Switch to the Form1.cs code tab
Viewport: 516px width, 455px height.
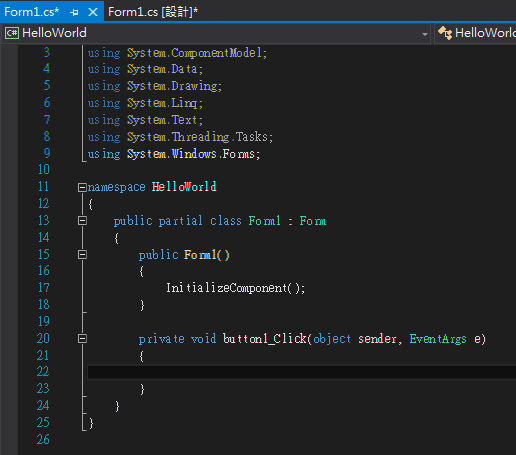point(32,12)
